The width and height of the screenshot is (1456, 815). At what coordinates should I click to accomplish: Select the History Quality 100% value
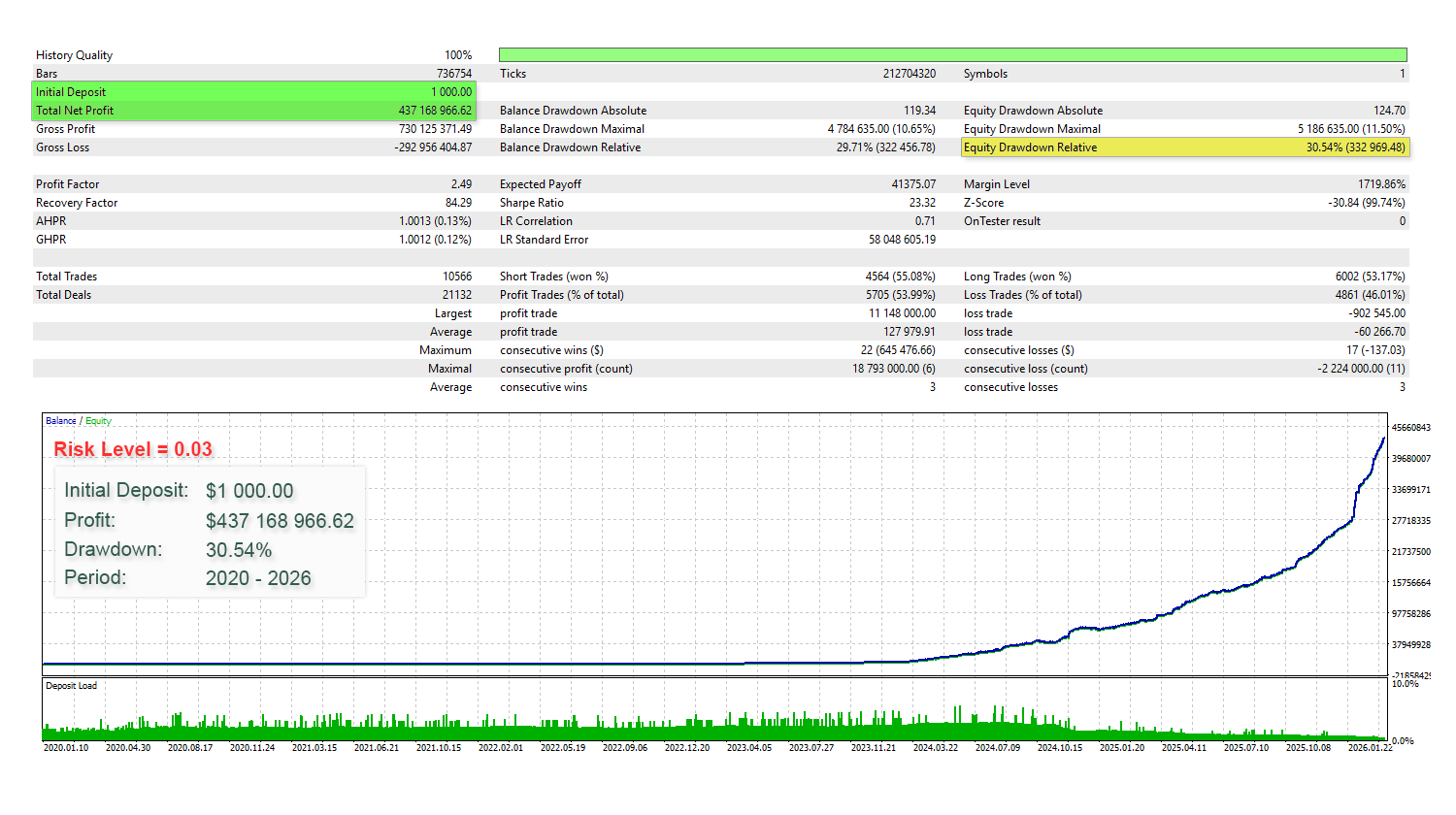point(458,55)
